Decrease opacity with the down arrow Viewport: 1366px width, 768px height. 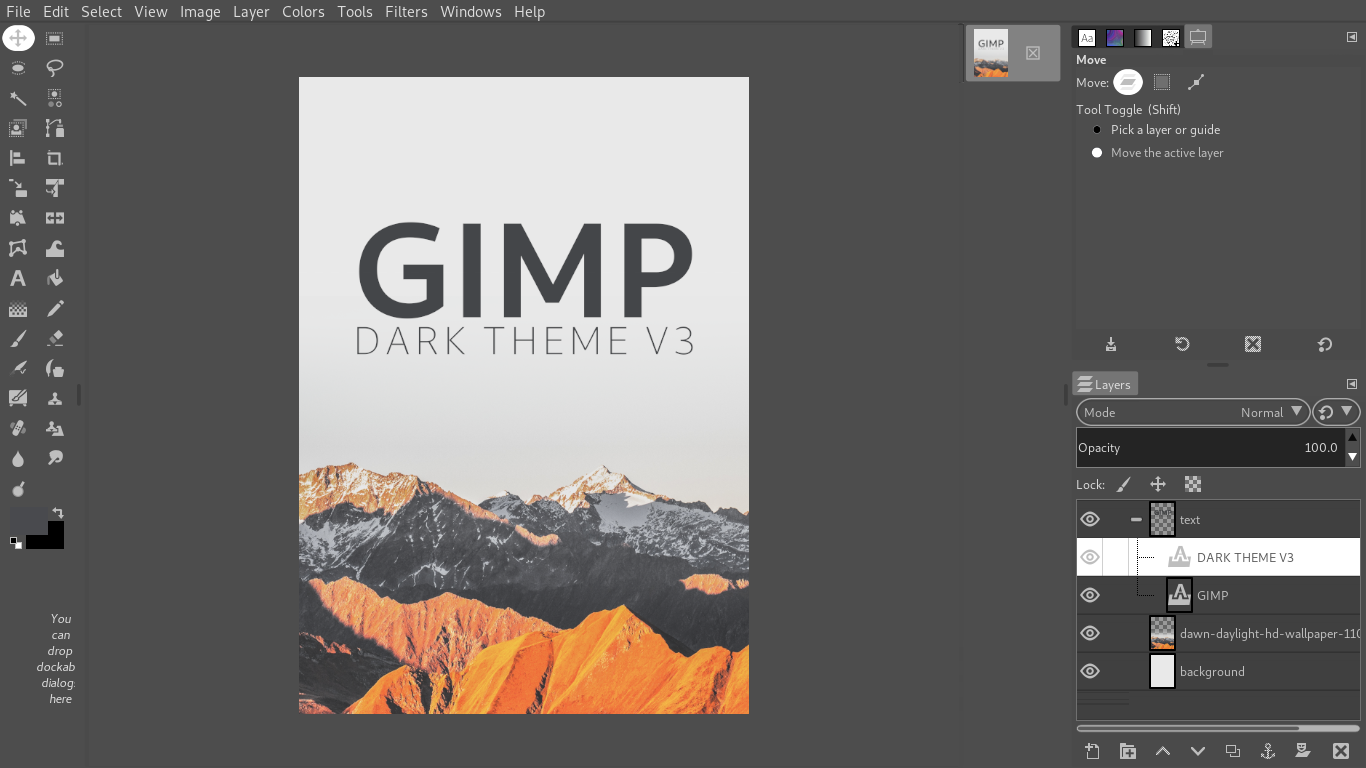click(1353, 457)
